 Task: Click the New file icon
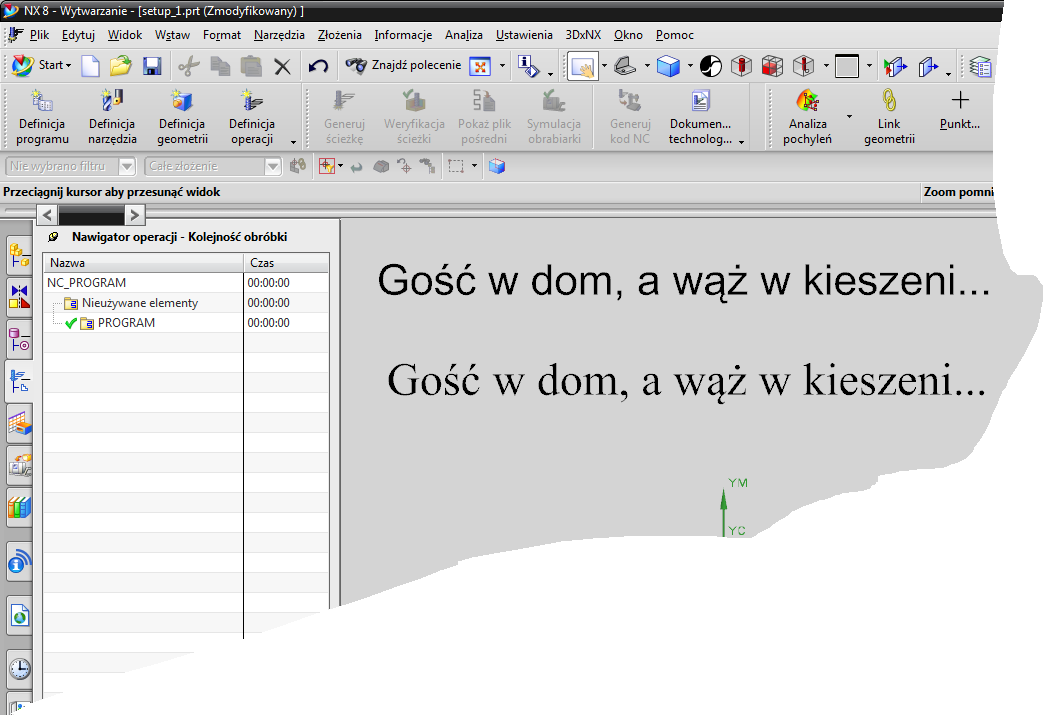(90, 66)
